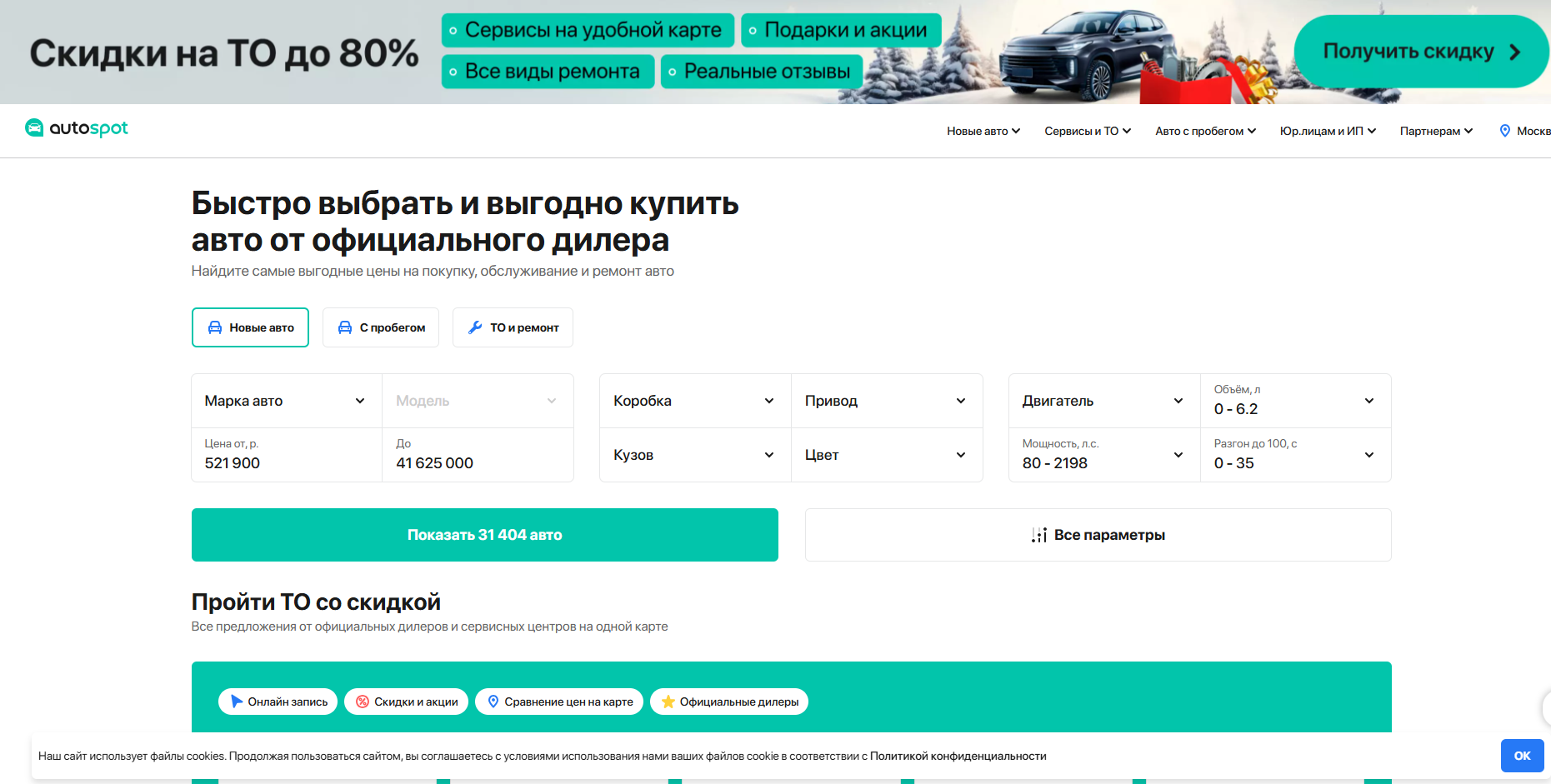The image size is (1551, 784).
Task: Open the Юр.лицам и ИП navigation menu
Action: (1328, 131)
